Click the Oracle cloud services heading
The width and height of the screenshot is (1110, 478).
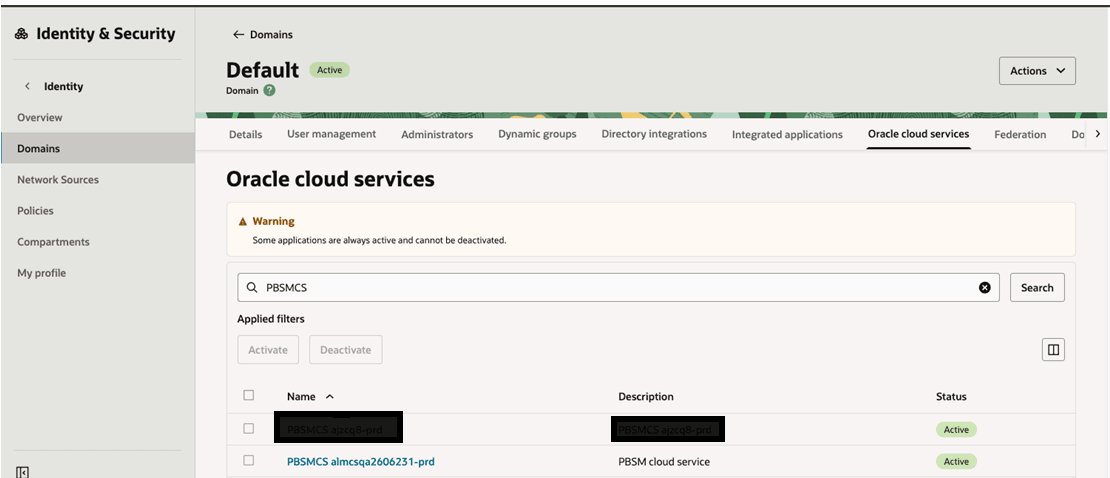click(331, 180)
